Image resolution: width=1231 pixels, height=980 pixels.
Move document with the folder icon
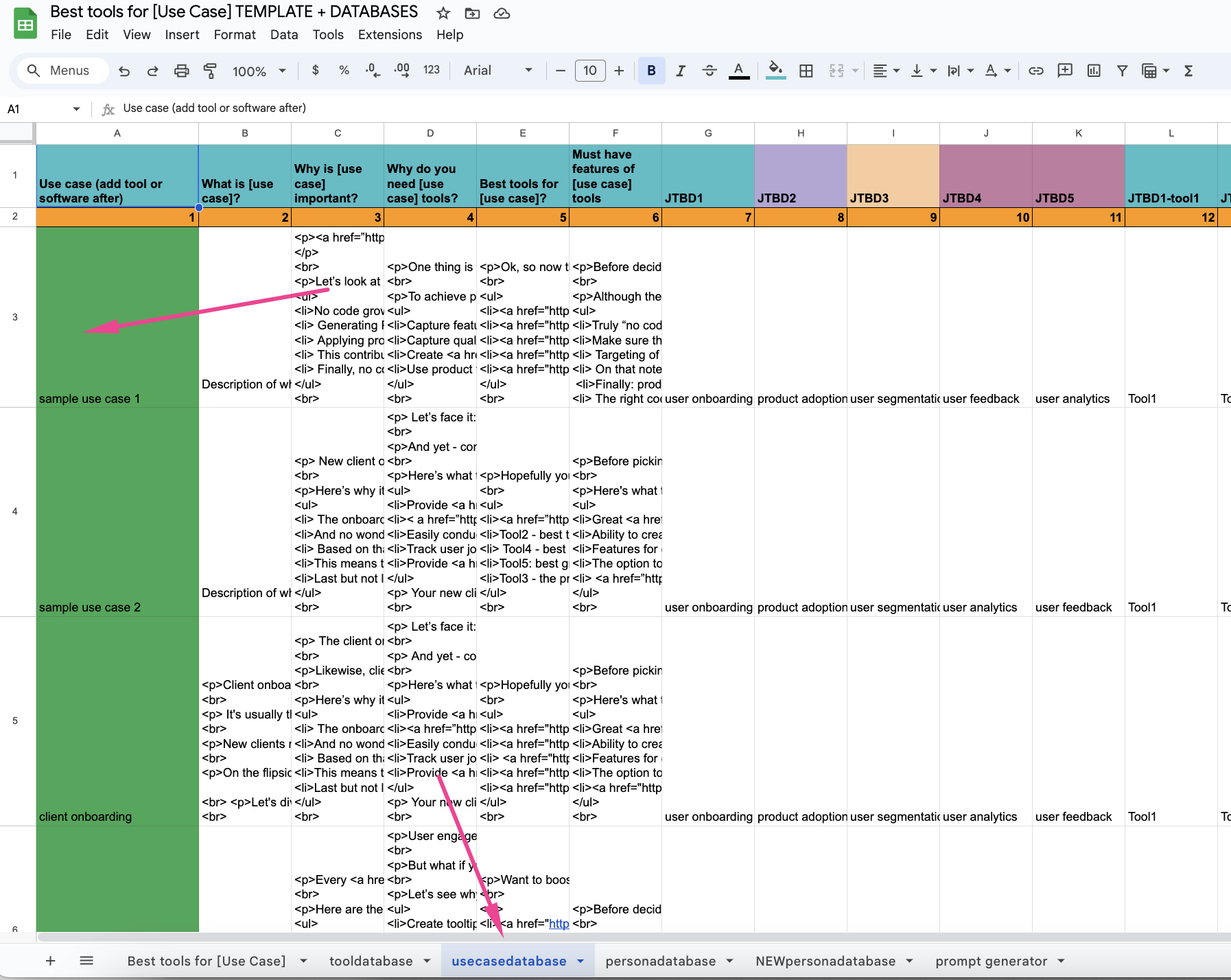click(472, 13)
